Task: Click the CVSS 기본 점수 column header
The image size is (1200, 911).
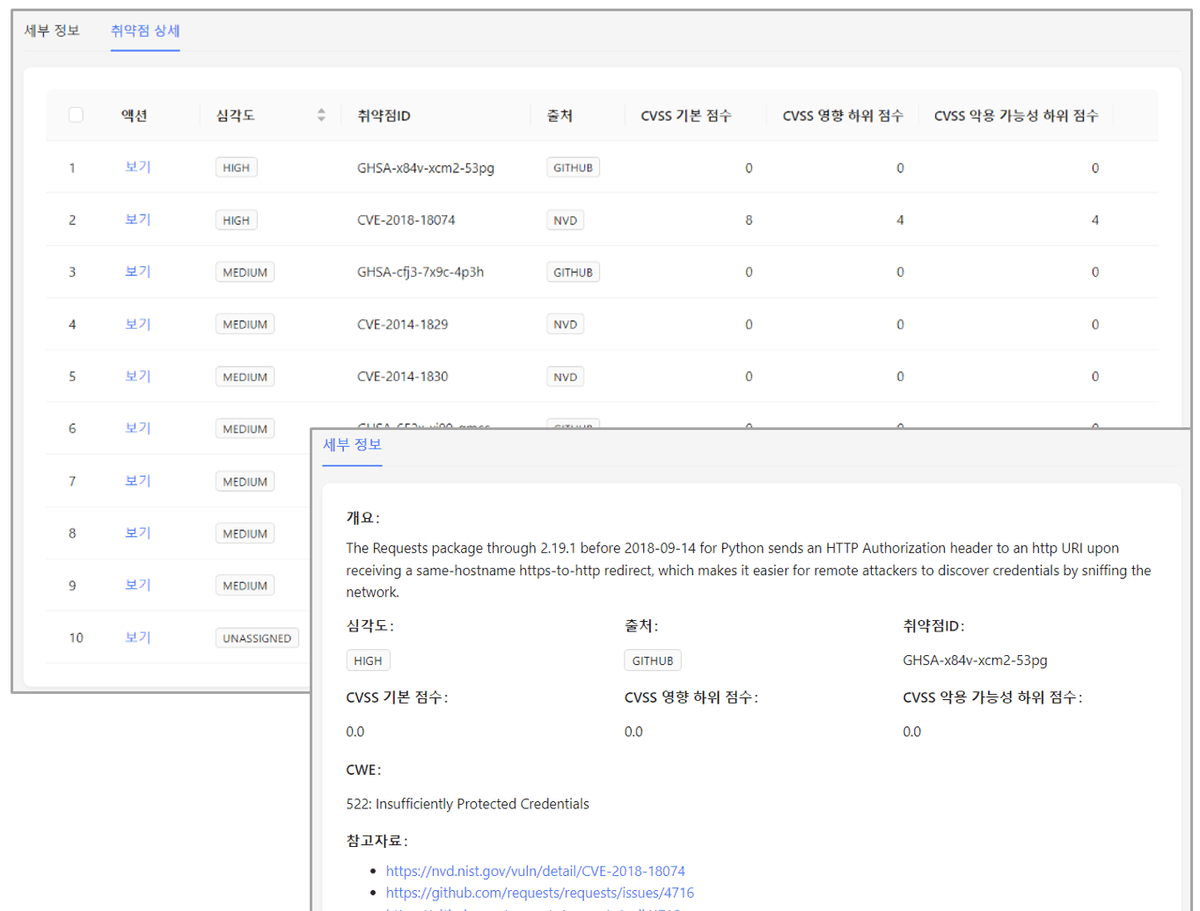Action: click(x=685, y=116)
